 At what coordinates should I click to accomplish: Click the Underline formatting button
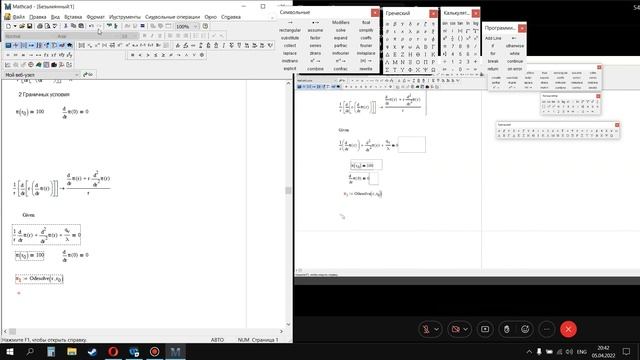pos(160,36)
